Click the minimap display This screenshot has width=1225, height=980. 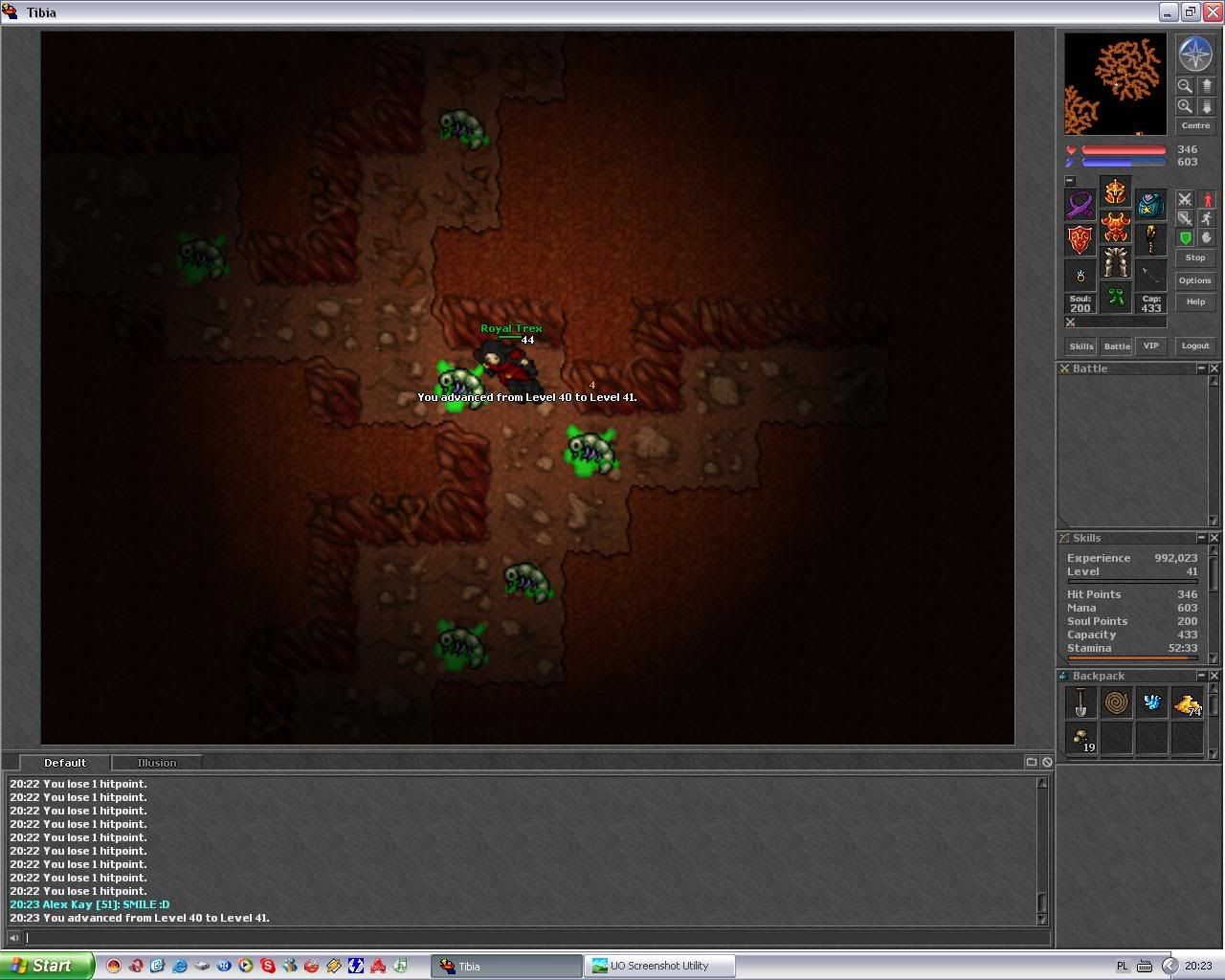click(1116, 84)
